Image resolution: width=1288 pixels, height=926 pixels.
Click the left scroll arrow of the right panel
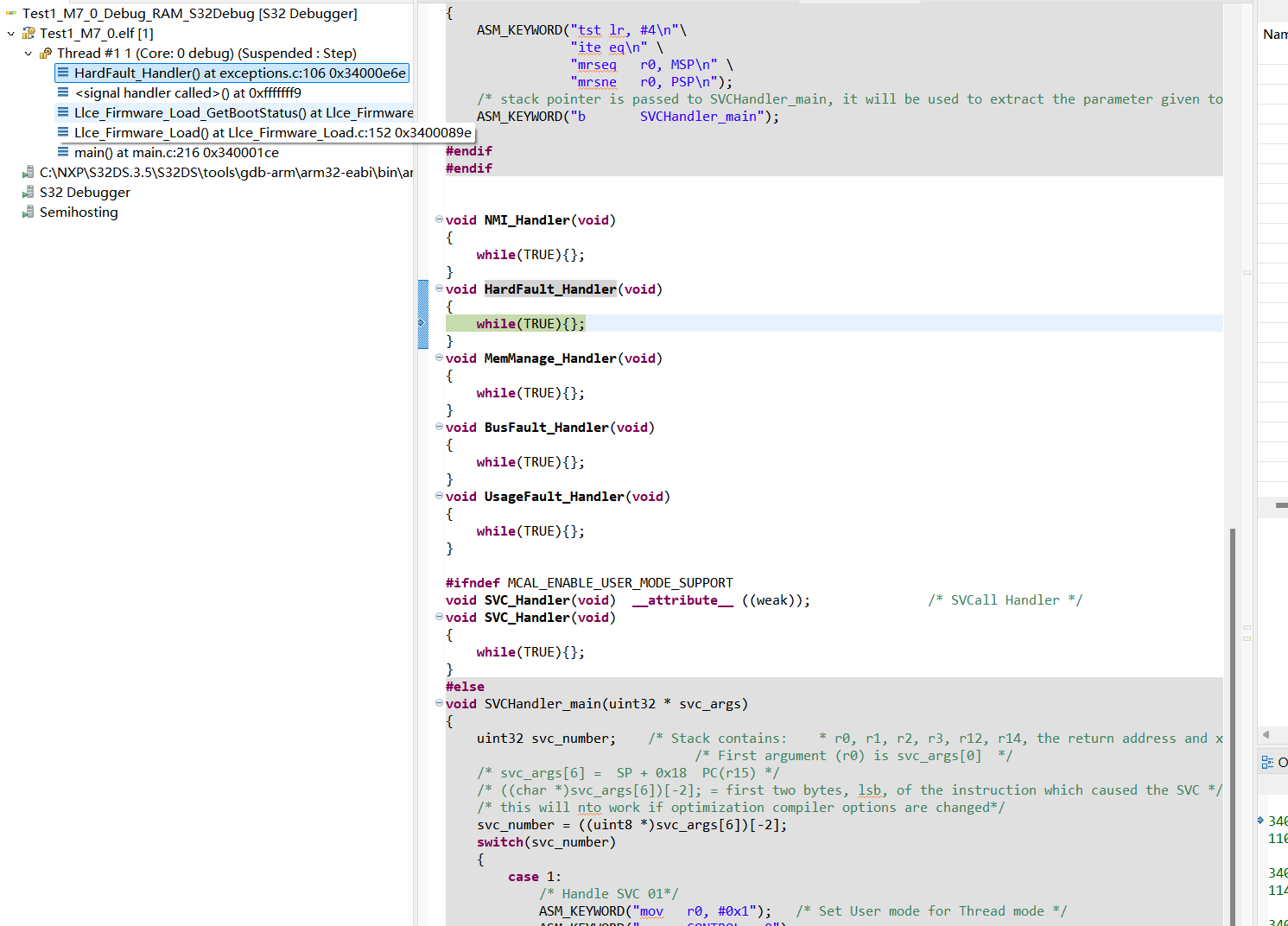pyautogui.click(x=1266, y=735)
